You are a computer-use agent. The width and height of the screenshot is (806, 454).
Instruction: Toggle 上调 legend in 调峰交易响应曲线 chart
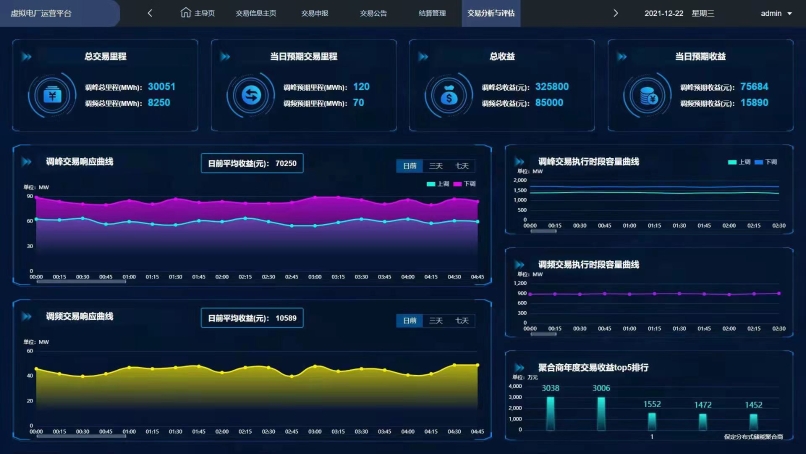(436, 184)
